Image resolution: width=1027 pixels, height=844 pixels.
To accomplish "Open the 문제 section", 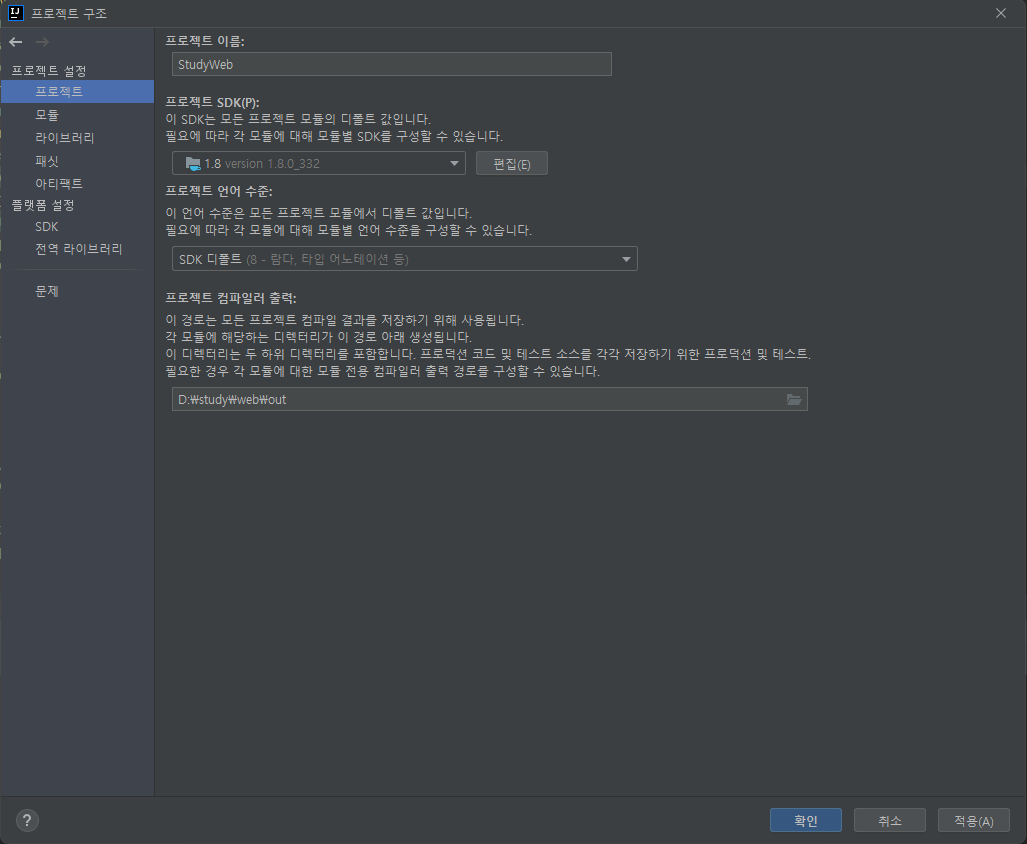I will (x=47, y=291).
